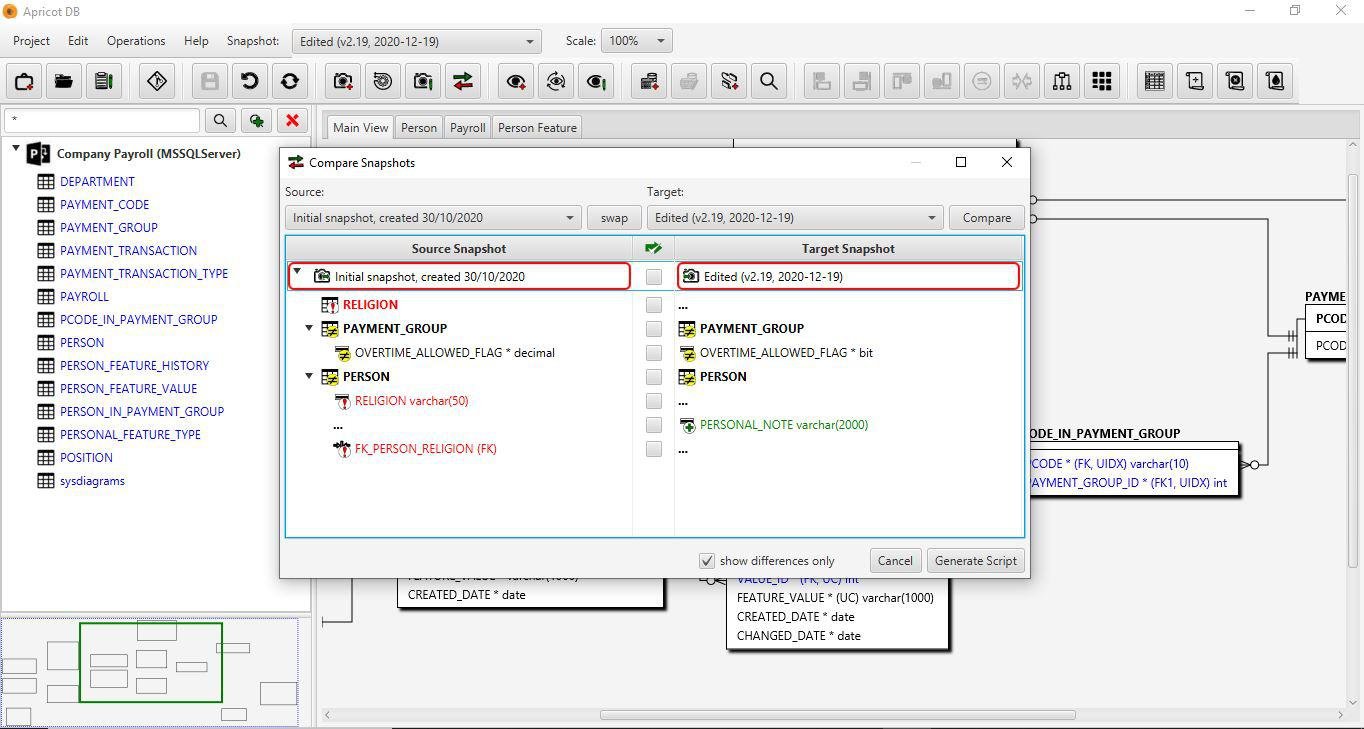Image resolution: width=1364 pixels, height=729 pixels.
Task: Click the grid layout toolbar icon
Action: (x=1102, y=81)
